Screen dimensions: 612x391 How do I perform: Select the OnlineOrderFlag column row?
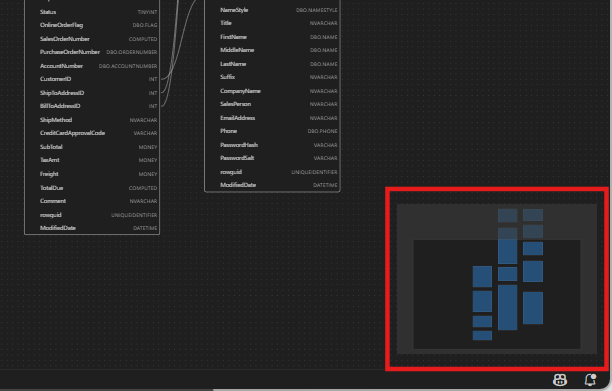coord(92,25)
